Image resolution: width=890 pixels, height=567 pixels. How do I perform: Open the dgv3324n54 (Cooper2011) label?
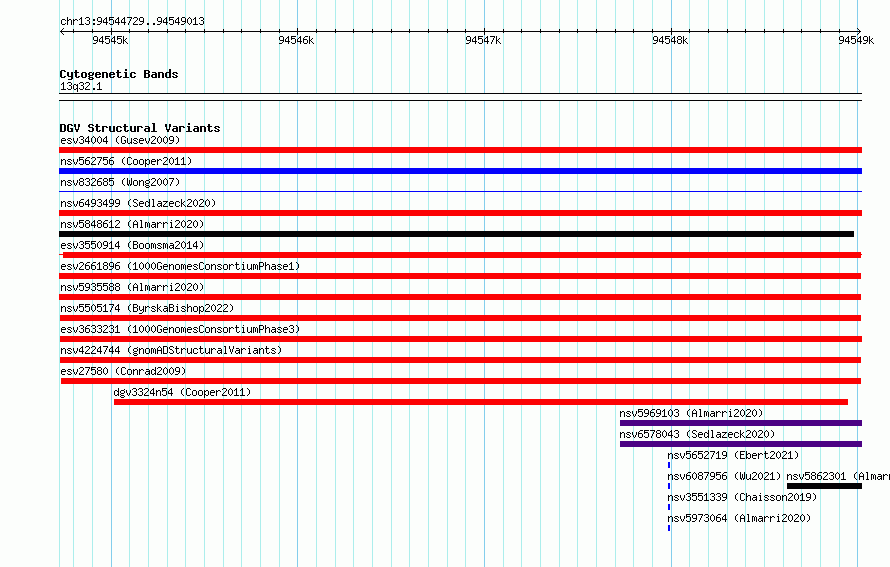[182, 392]
